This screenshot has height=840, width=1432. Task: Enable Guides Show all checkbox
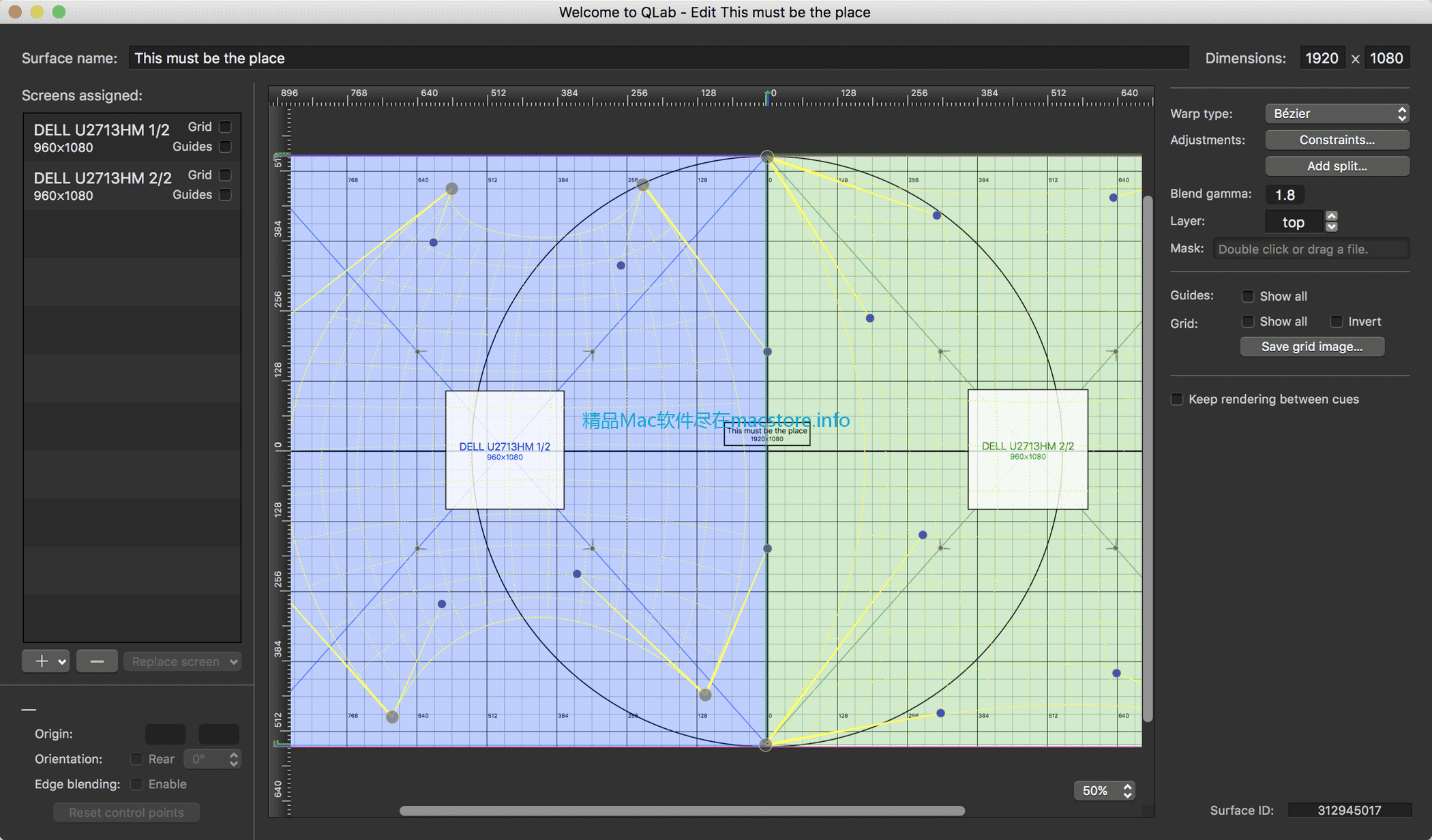coord(1247,296)
